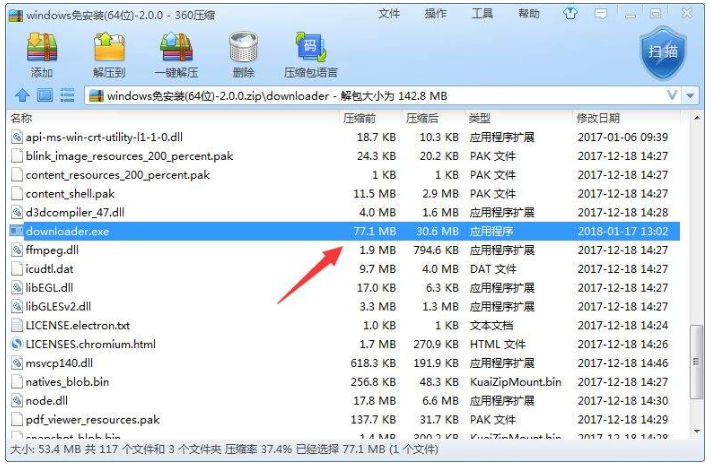Select api-ms-win-crt-utility-l1-1-0.dll row
This screenshot has height=466, width=711.
click(x=345, y=137)
